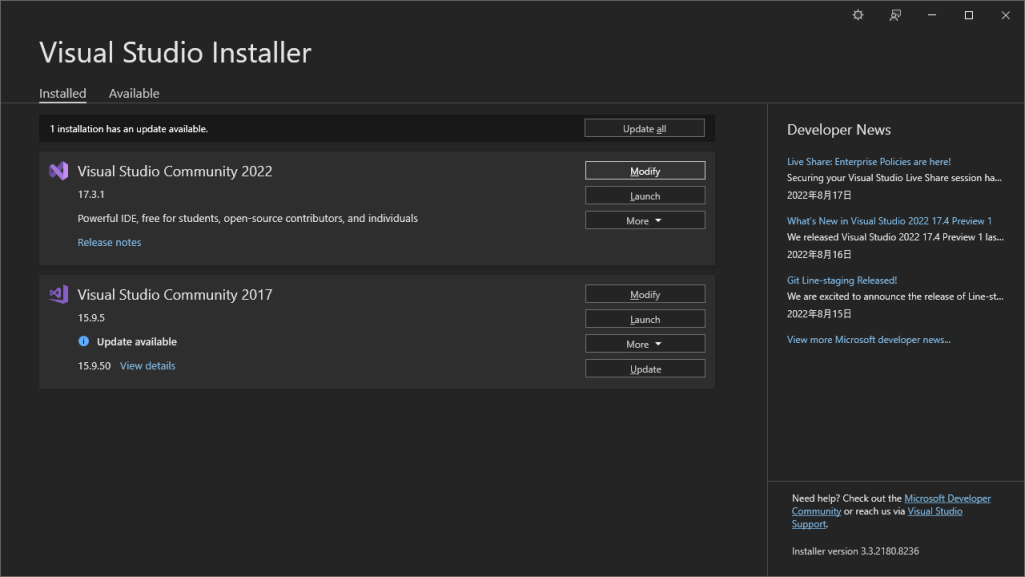
Task: Expand More menu for Visual Studio 2017
Action: (x=645, y=344)
